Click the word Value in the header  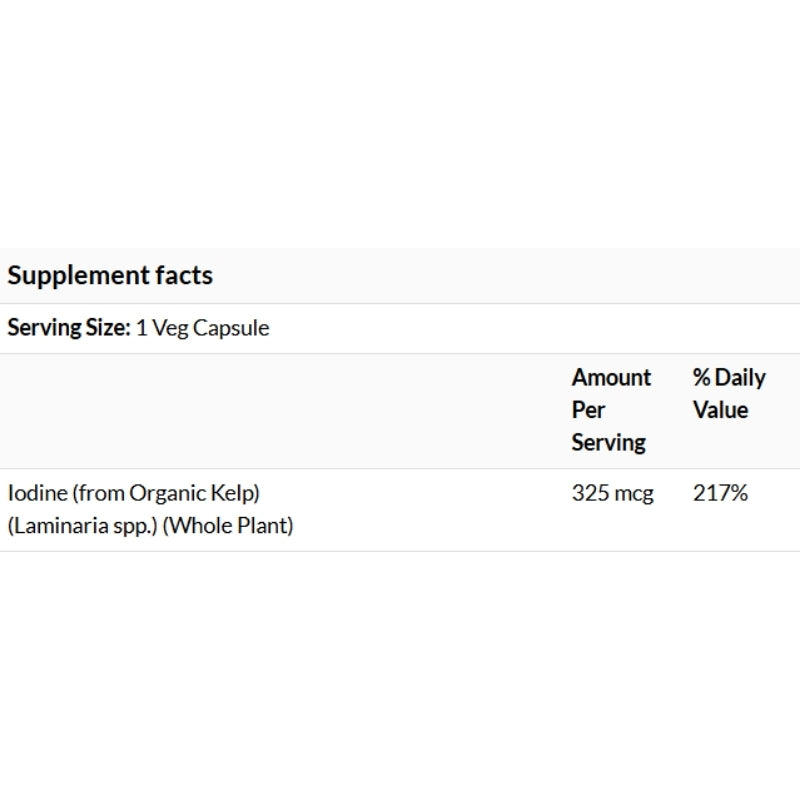tap(720, 410)
